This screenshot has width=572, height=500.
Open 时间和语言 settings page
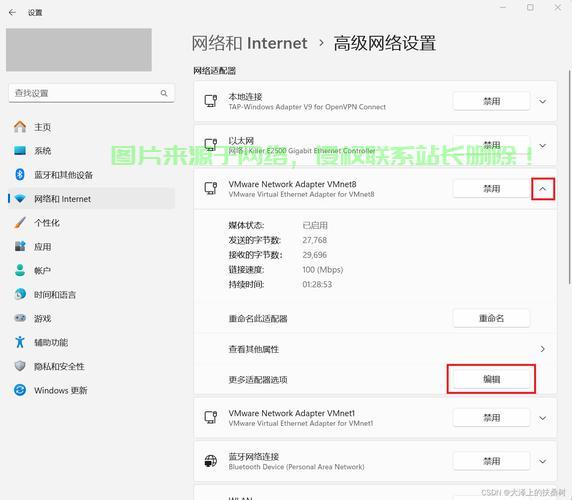[91, 294]
